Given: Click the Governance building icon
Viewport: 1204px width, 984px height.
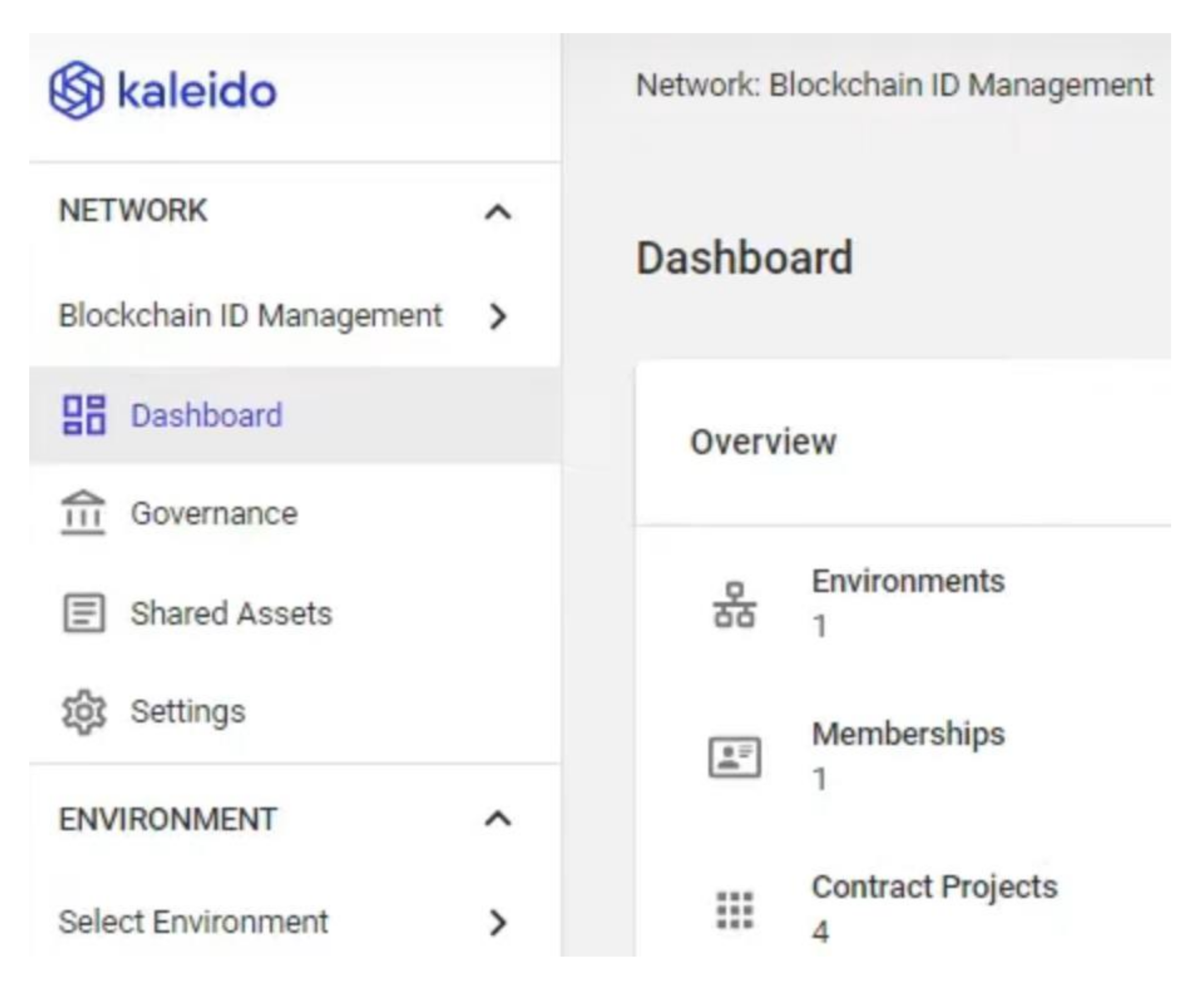Looking at the screenshot, I should tap(83, 513).
